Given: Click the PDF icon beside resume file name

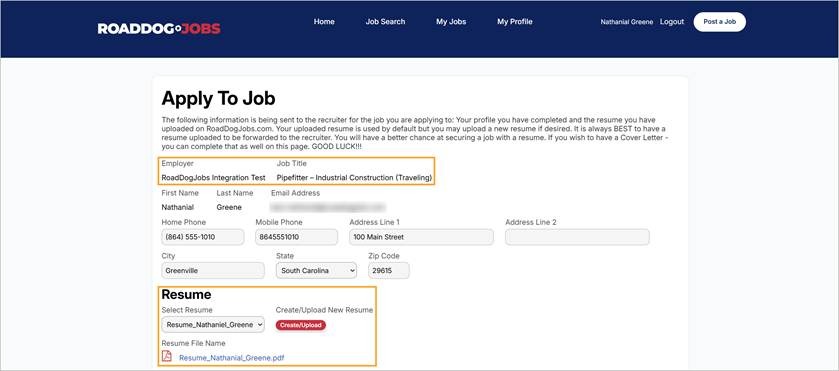Looking at the screenshot, I should point(167,356).
